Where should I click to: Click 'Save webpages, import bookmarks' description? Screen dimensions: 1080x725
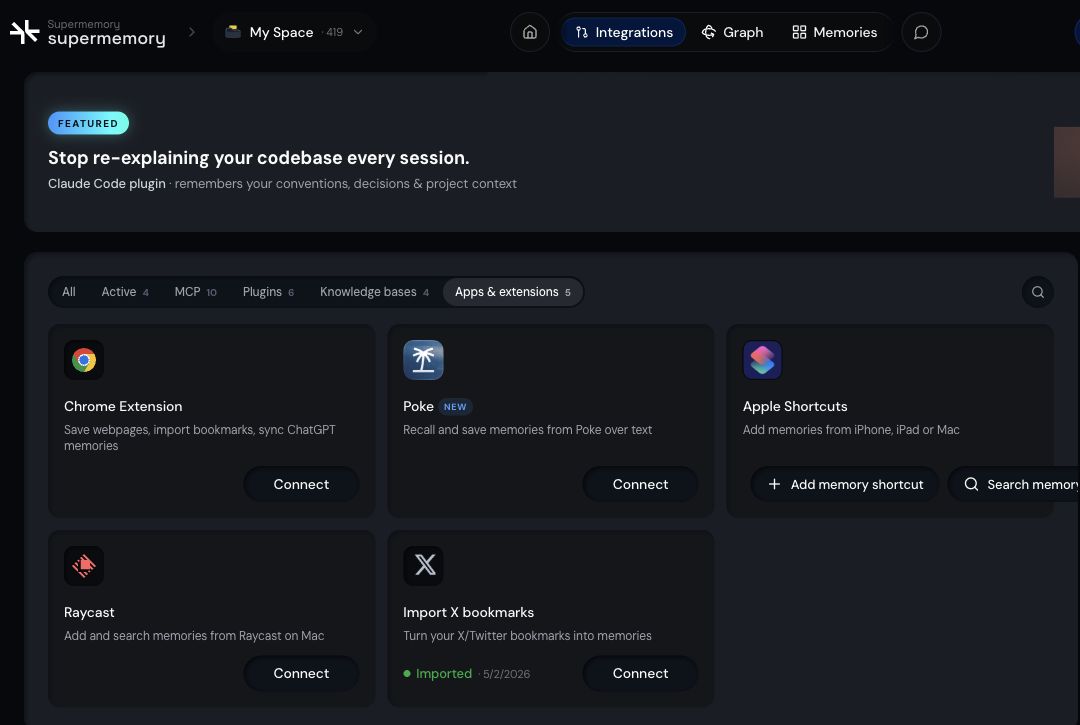click(x=200, y=437)
